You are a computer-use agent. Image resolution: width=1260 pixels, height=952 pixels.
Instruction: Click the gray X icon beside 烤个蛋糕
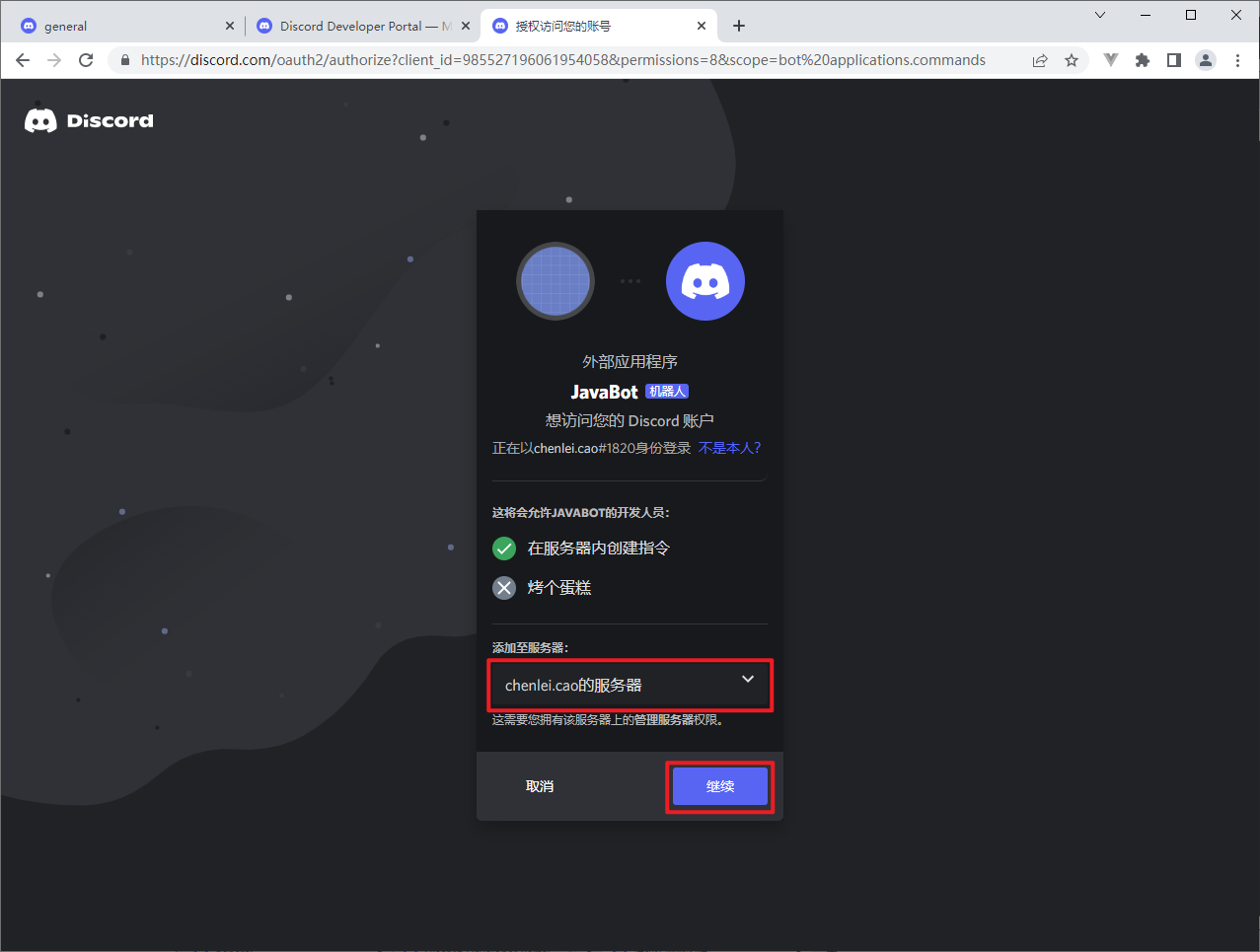(x=504, y=588)
